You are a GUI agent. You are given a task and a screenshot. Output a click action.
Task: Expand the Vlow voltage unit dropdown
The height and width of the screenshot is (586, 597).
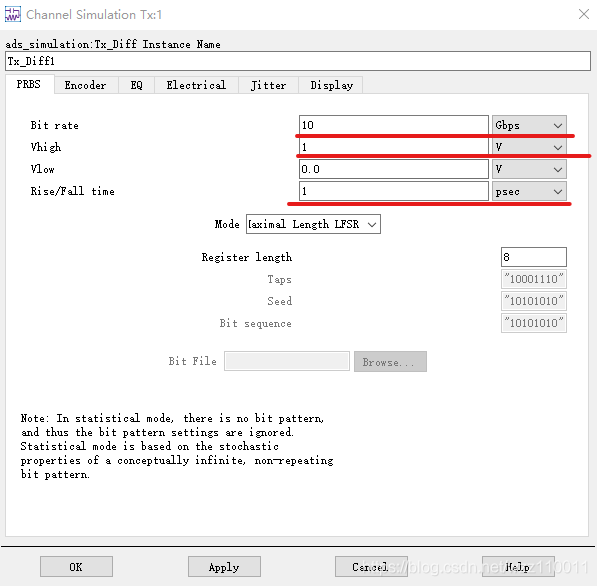(x=529, y=169)
